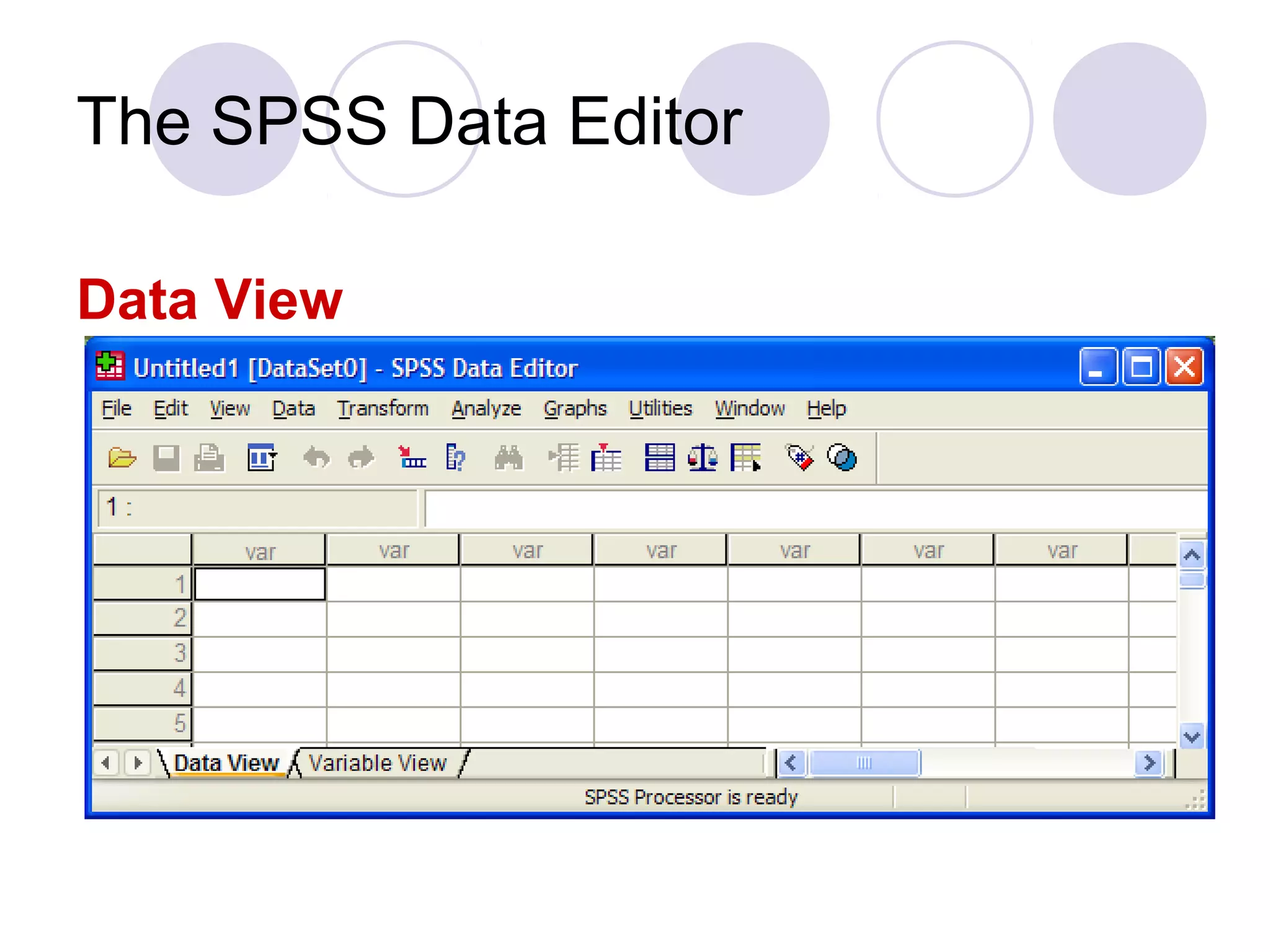Click the Save floppy disk icon
This screenshot has height=952, width=1270.
[x=166, y=458]
